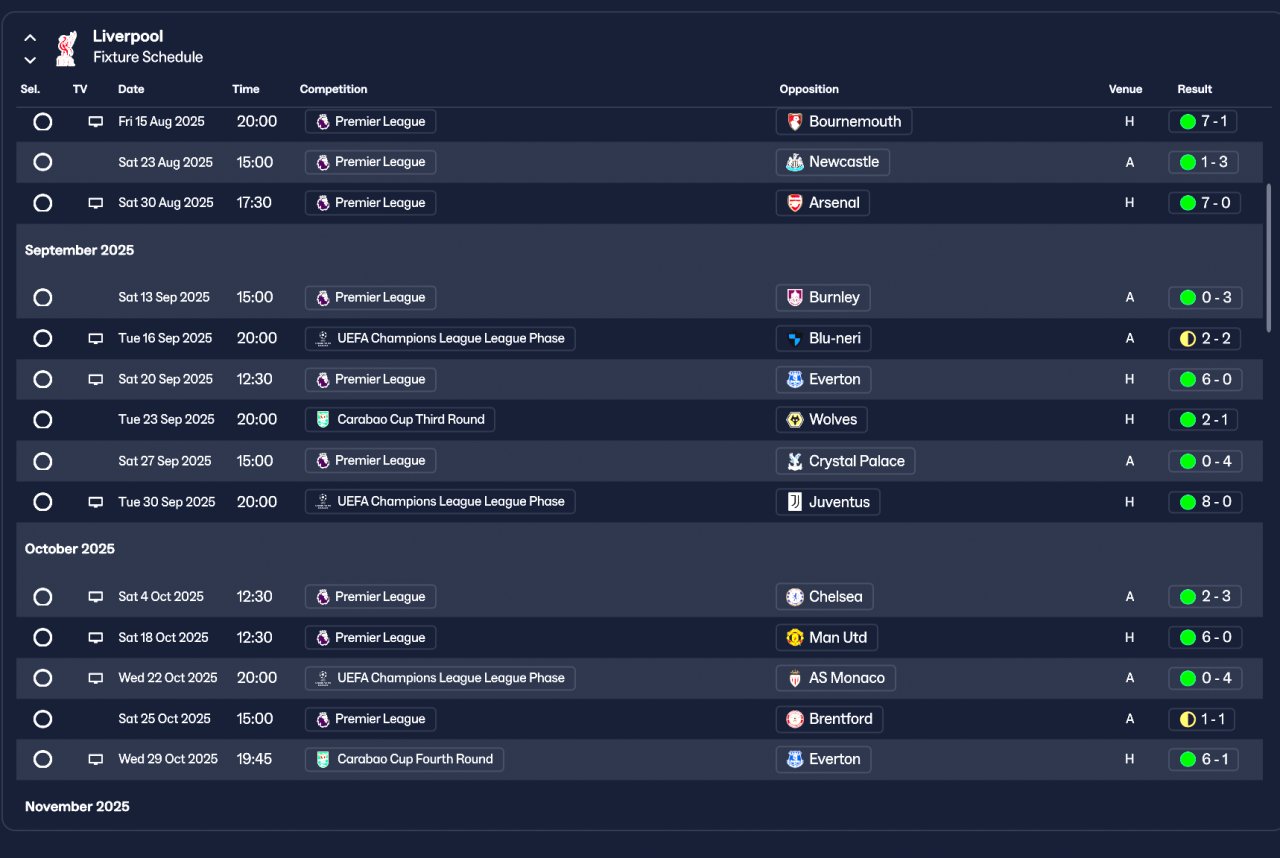Screen dimensions: 1280x858
Task: Open the Everton button in the Sat 20 Sep row
Action: pos(823,380)
